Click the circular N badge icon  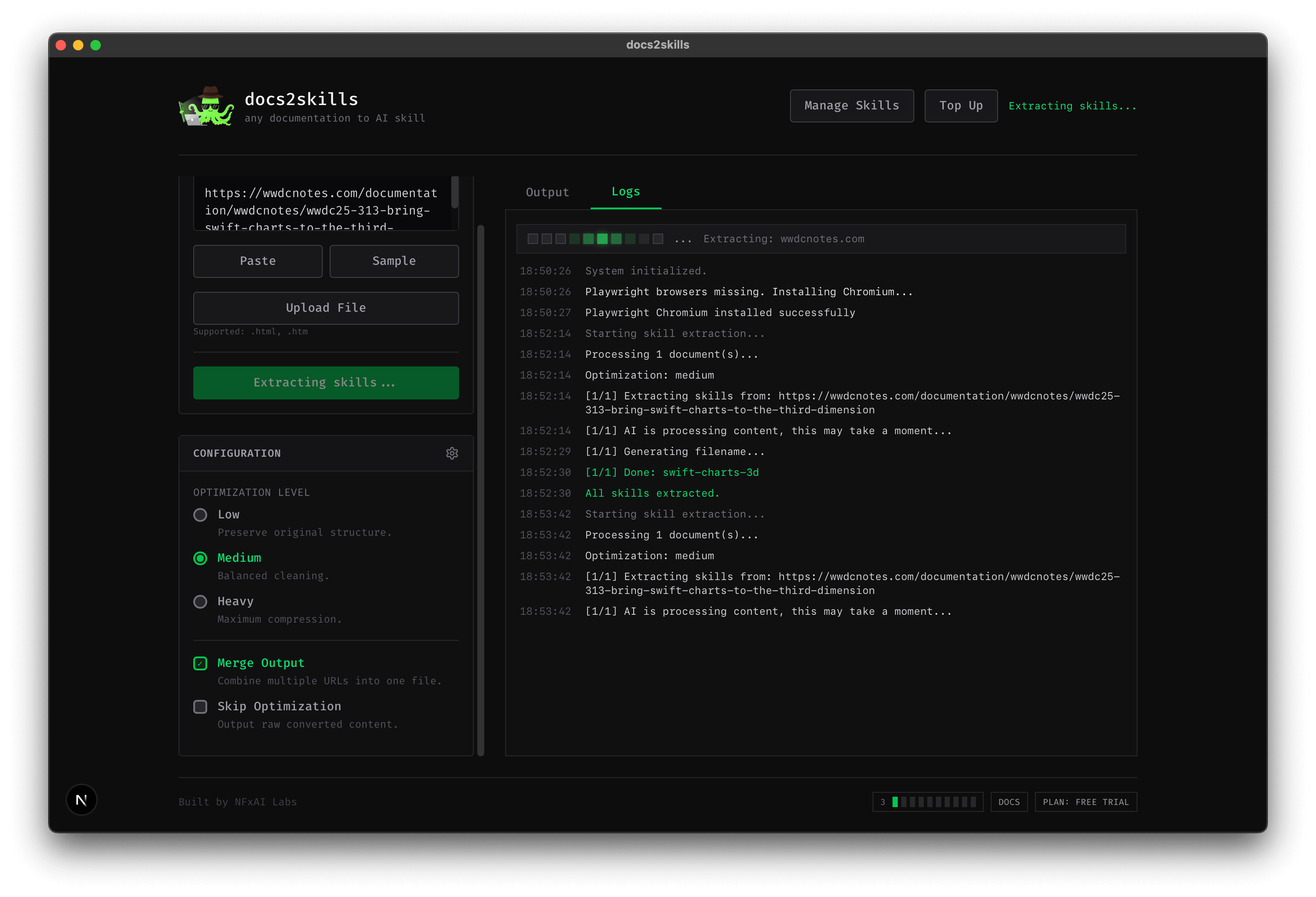82,800
